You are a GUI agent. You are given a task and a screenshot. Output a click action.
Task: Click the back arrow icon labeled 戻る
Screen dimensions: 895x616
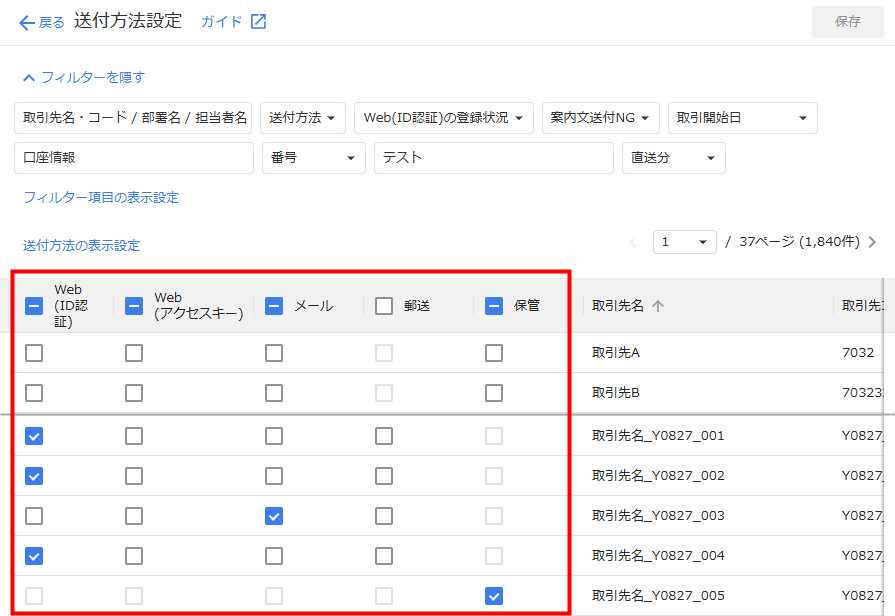pyautogui.click(x=27, y=22)
